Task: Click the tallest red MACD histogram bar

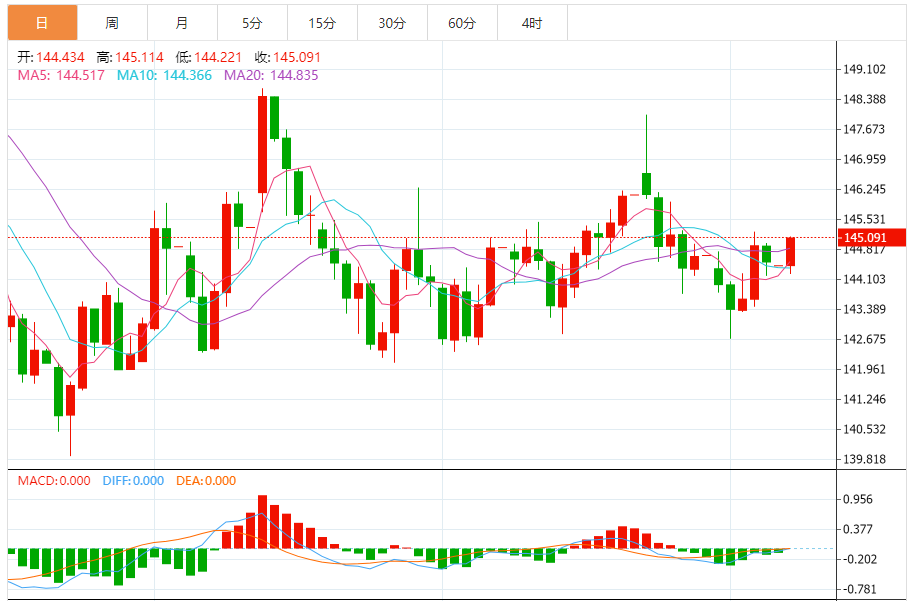Action: point(263,522)
